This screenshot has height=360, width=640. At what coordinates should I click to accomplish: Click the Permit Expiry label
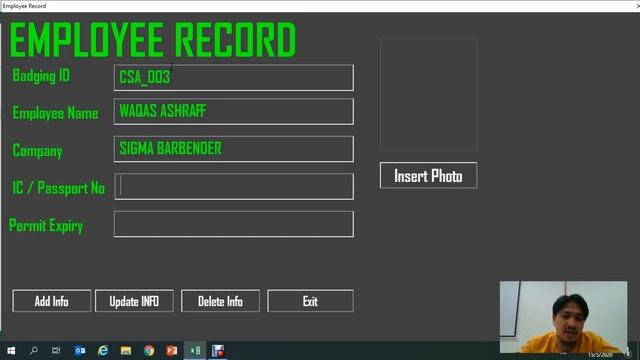point(46,226)
